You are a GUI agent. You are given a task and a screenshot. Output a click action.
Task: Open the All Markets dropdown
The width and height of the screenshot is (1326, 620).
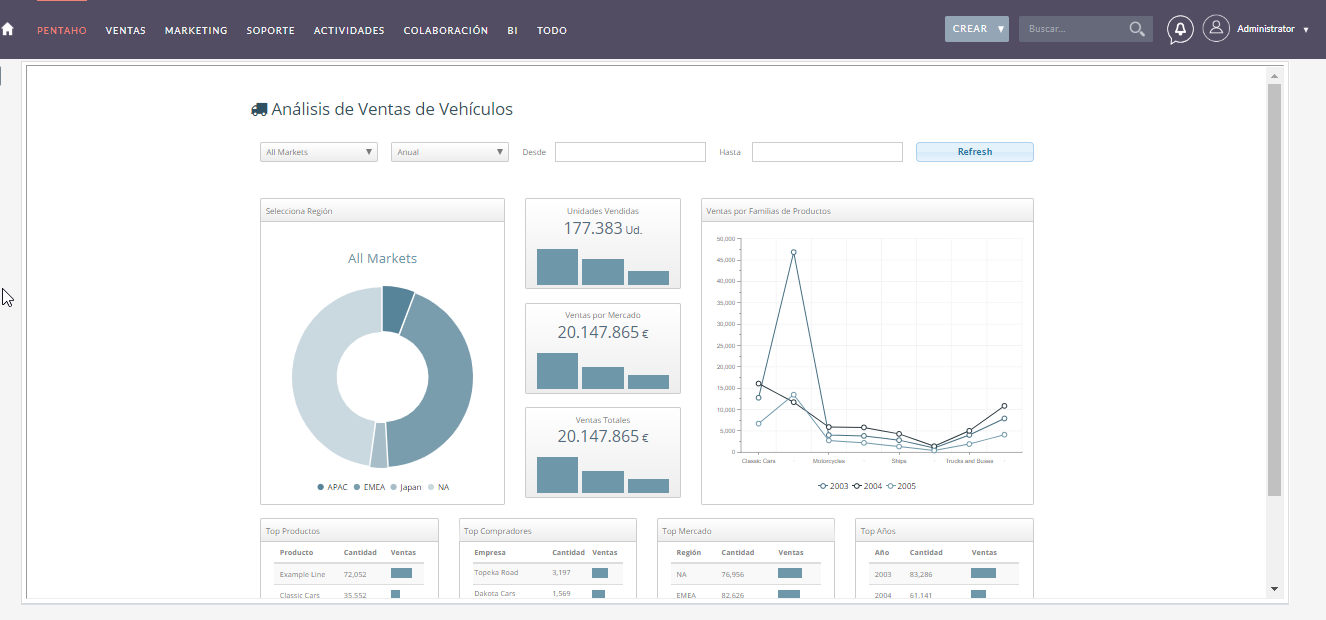[318, 151]
